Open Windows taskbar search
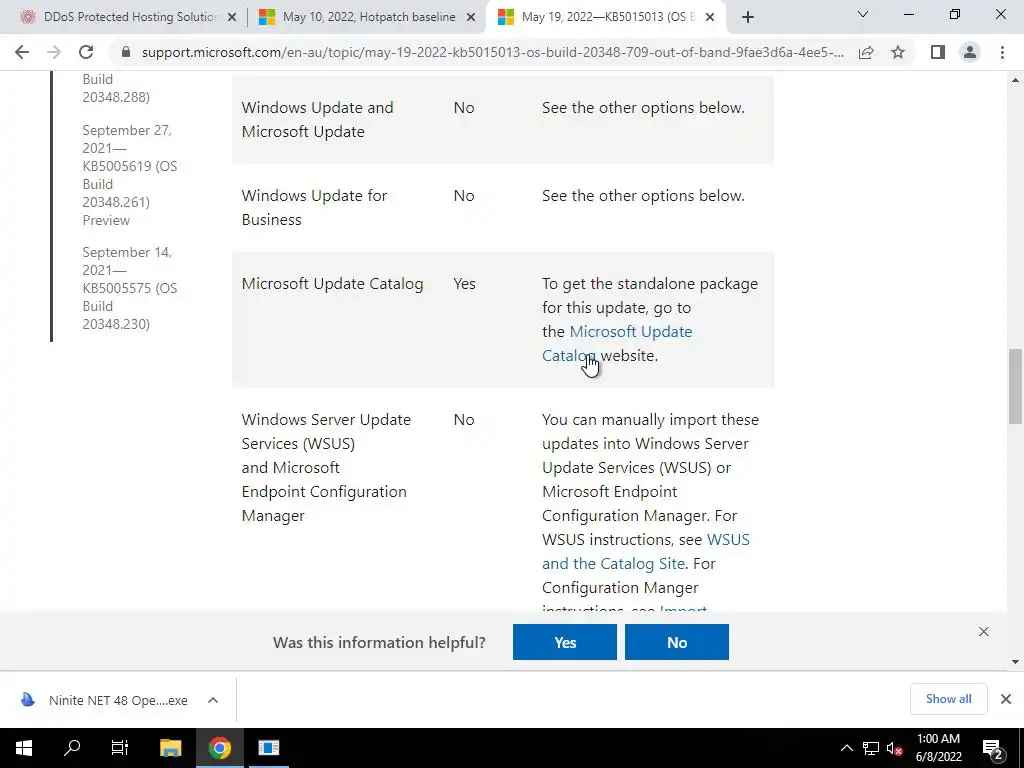1024x768 pixels. 72,748
